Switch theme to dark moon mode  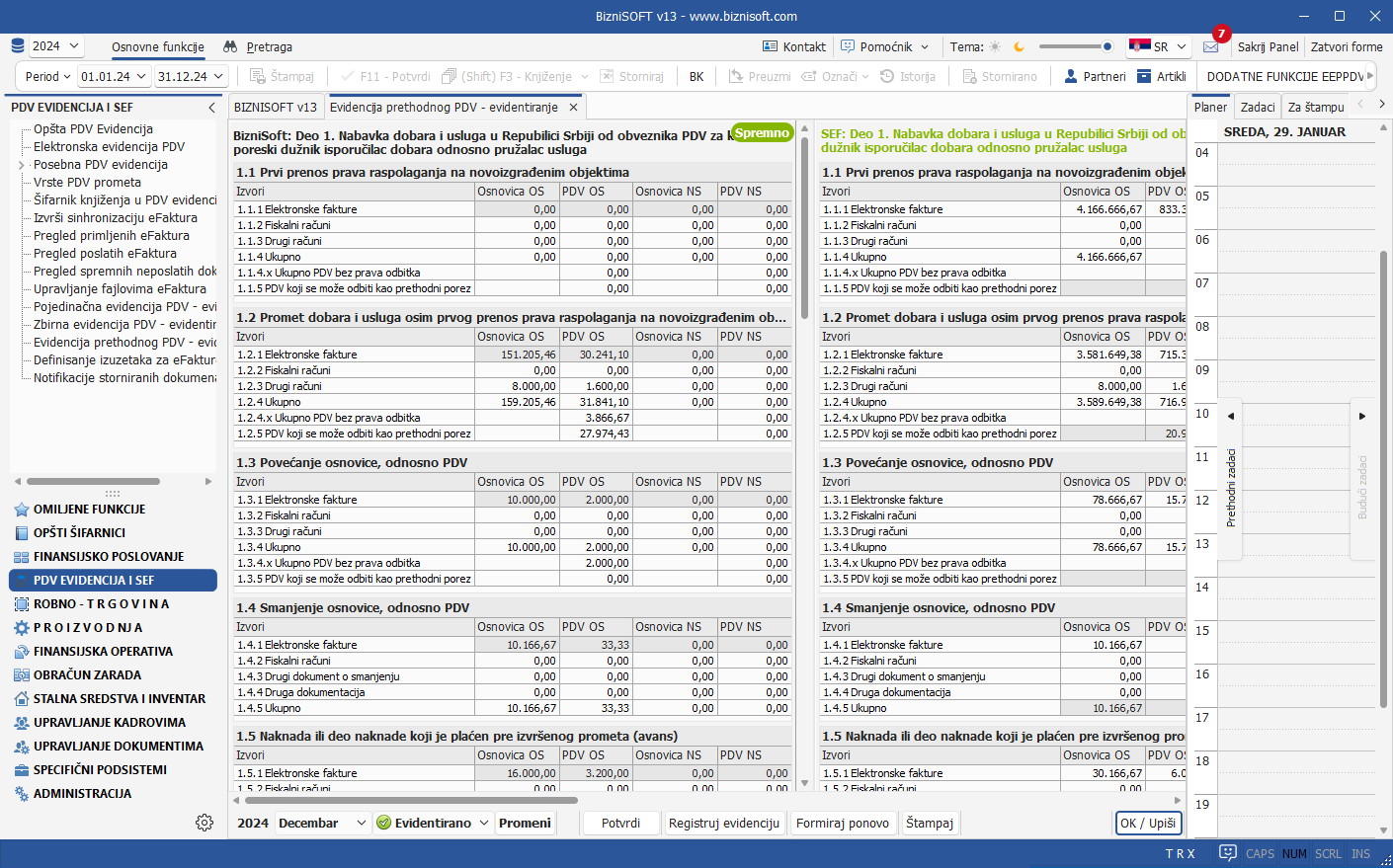tap(1019, 46)
